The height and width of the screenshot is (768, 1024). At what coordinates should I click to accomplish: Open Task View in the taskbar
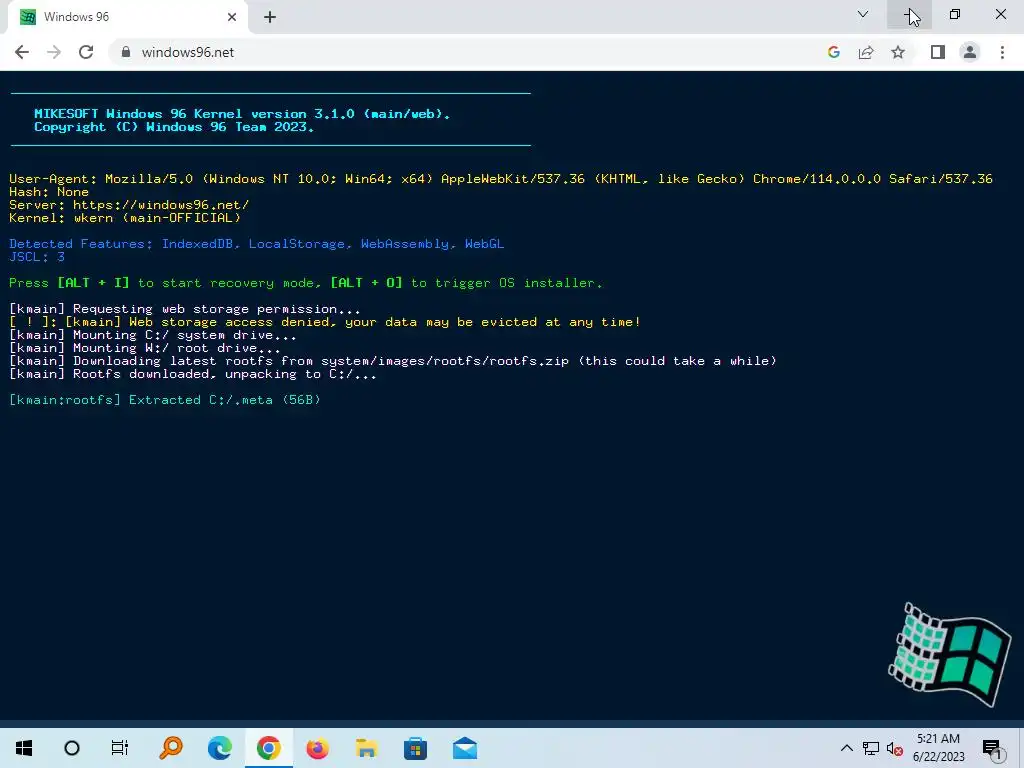pyautogui.click(x=120, y=748)
